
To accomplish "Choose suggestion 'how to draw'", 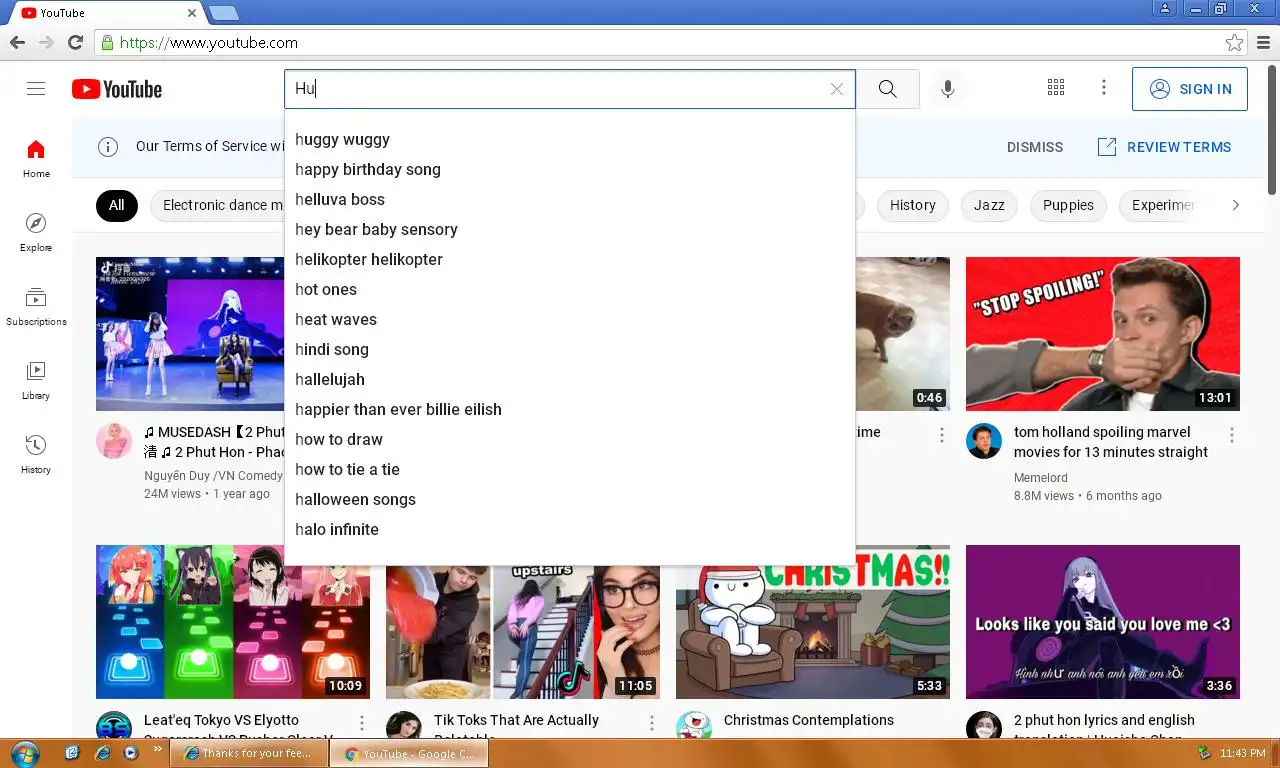I will tap(570, 440).
